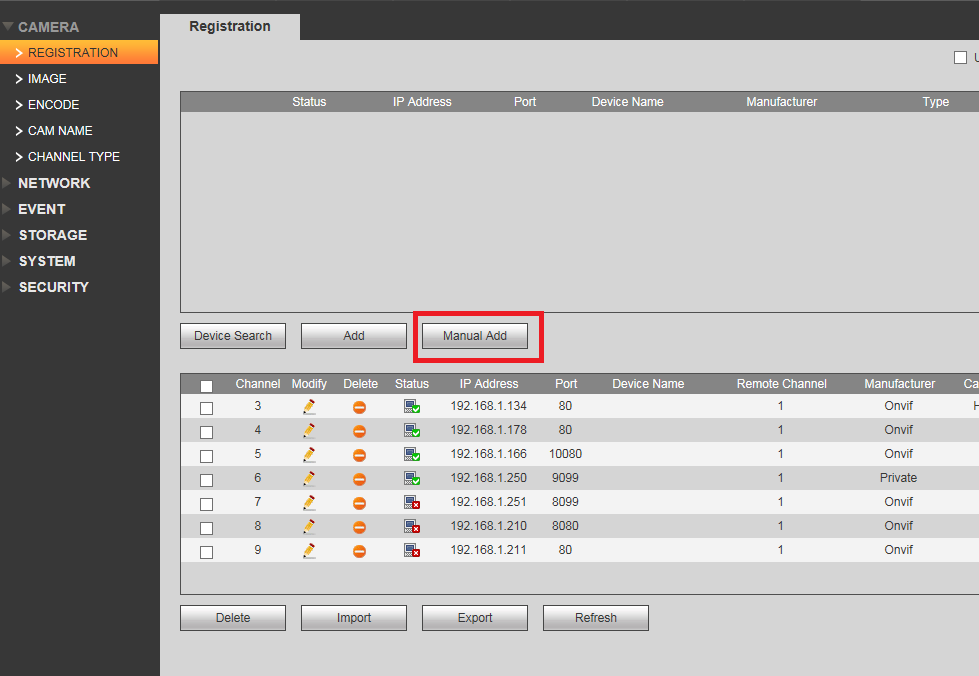Open edit for the 192.168.1.211 device
Screen dimensions: 979x676
(309, 551)
